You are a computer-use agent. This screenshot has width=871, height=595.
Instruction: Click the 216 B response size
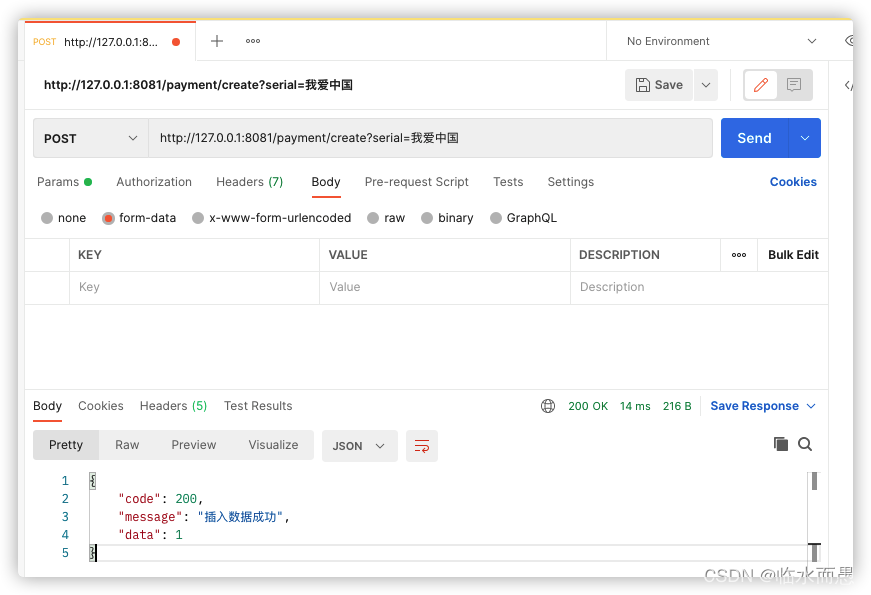pos(677,406)
